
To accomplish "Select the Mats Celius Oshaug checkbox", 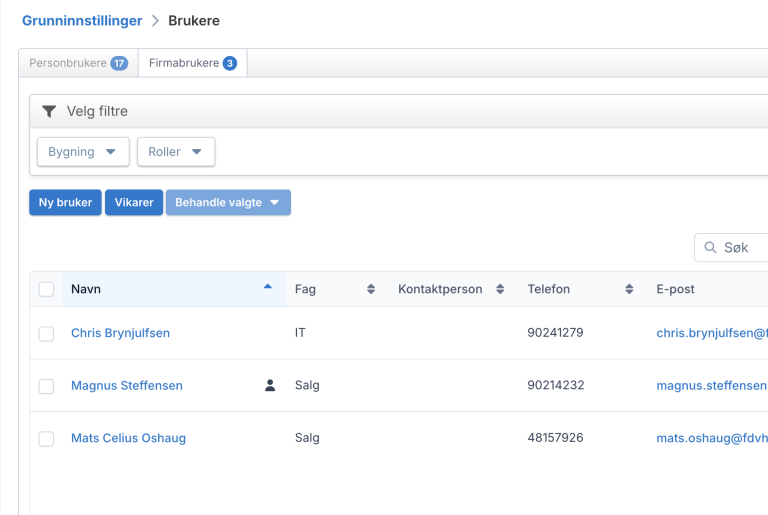I will [x=47, y=439].
